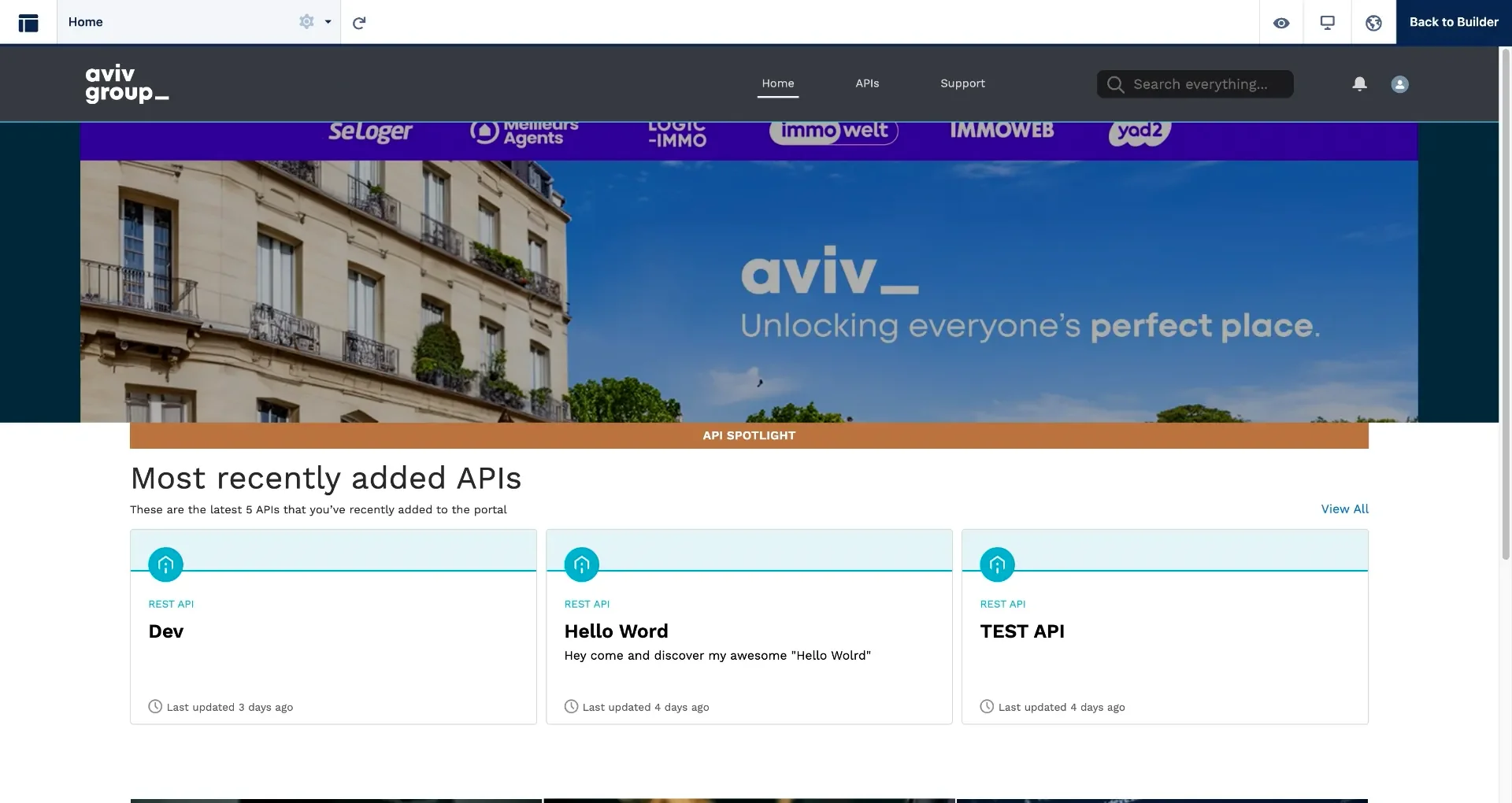The image size is (1512, 803).
Task: Click the View All link
Action: coord(1343,509)
